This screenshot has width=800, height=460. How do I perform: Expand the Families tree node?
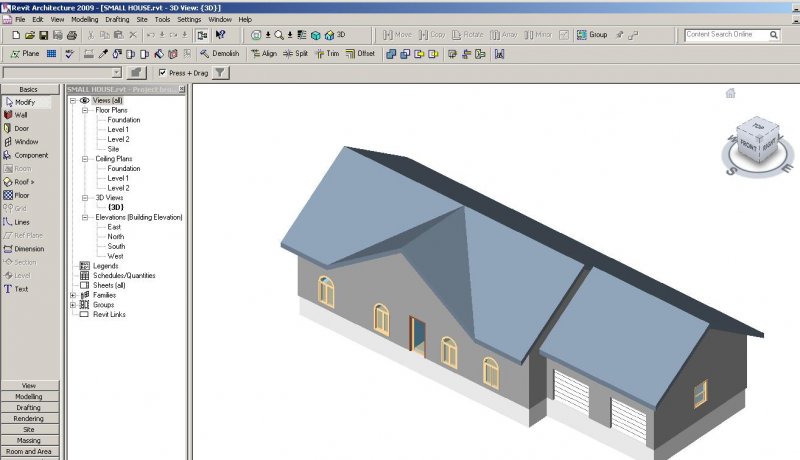pyautogui.click(x=72, y=295)
